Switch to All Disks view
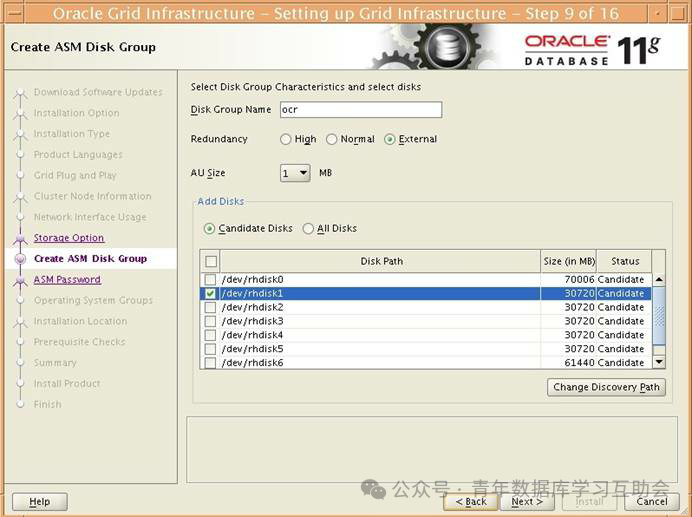Screen dimensions: 692x517 tap(308, 229)
